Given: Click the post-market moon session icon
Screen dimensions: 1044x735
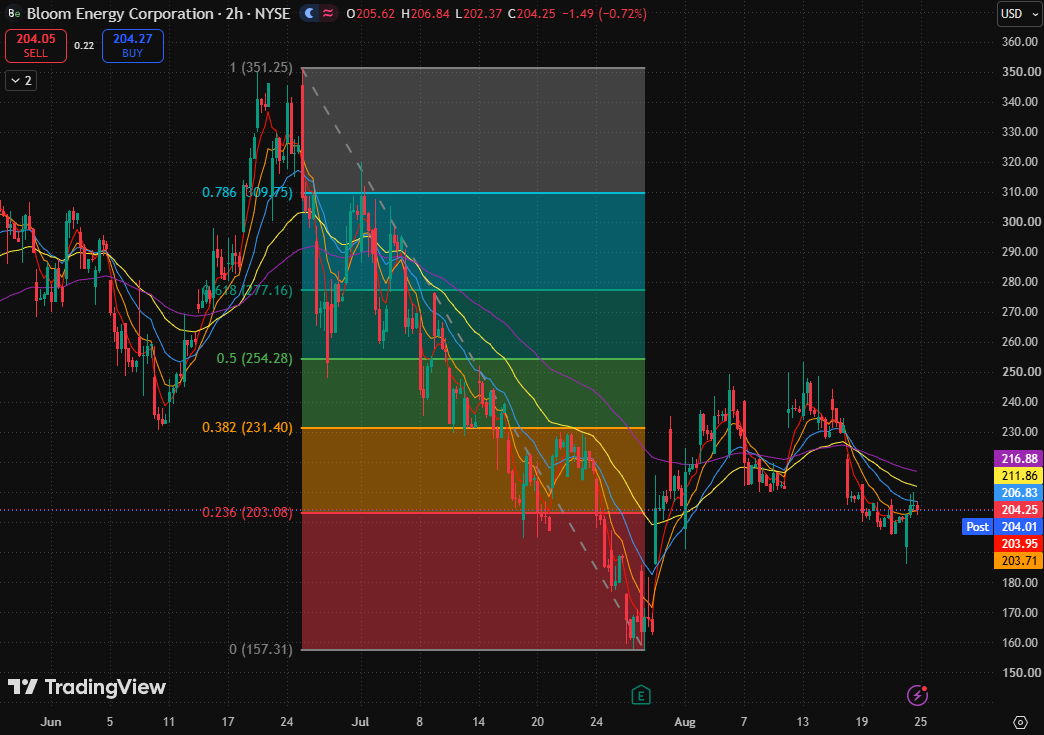Looking at the screenshot, I should [x=310, y=13].
